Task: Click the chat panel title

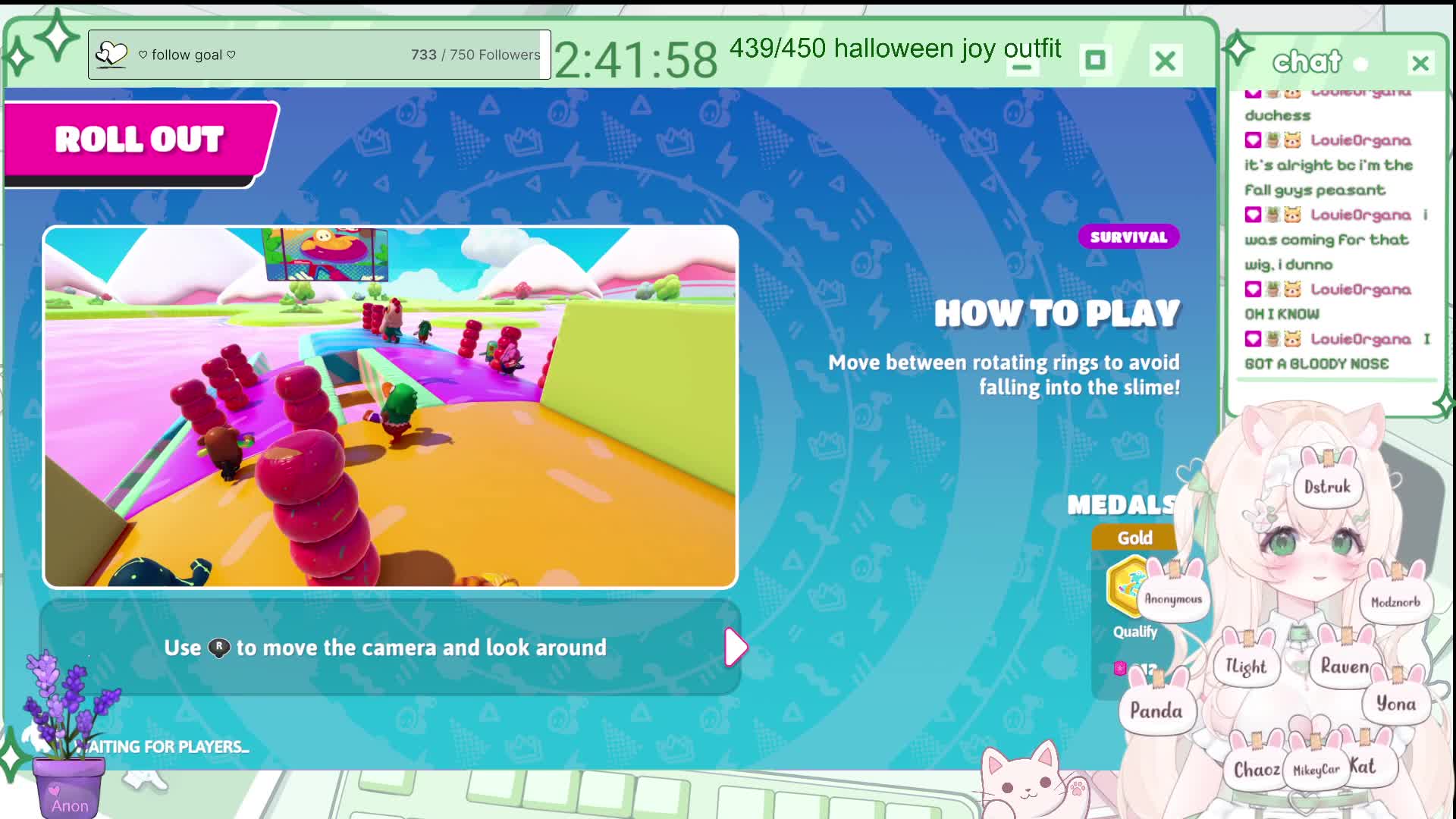Action: 1307,61
